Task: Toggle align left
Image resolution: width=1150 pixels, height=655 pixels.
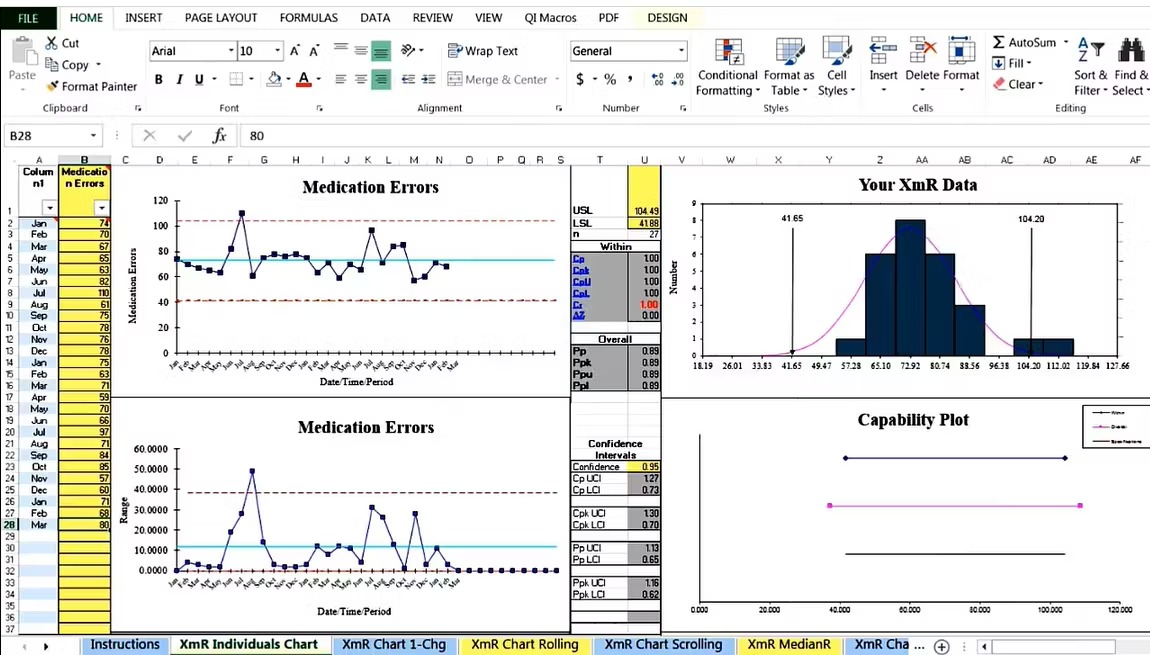Action: [340, 79]
